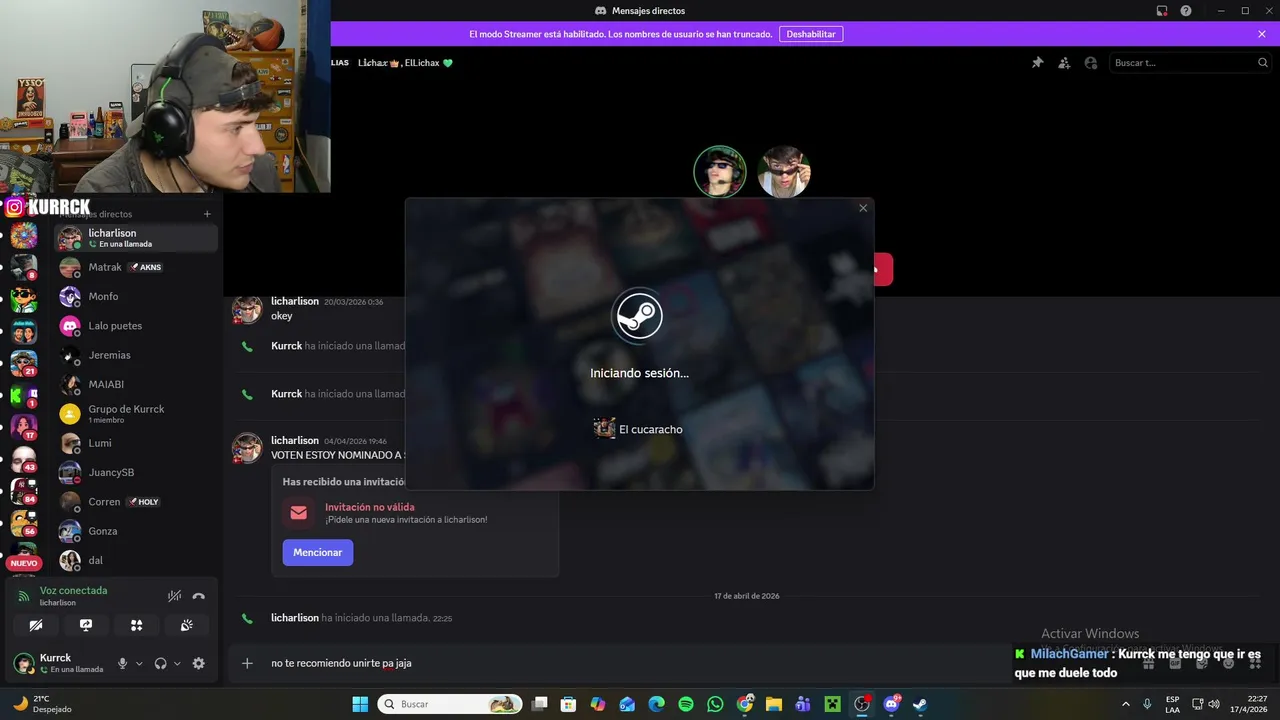Screen dimensions: 1280x720
Task: Open the Kurrck user profile panel
Action: 60,663
